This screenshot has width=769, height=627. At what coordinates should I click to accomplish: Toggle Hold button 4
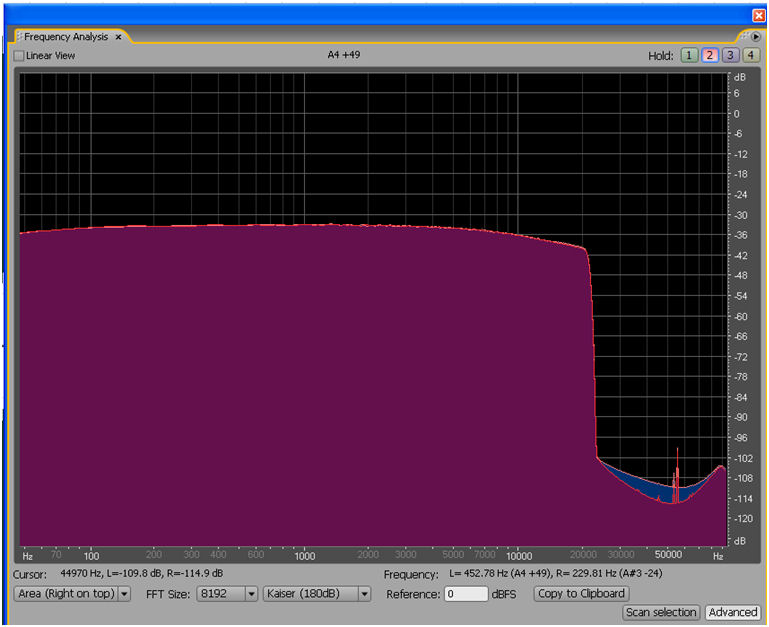(x=750, y=55)
